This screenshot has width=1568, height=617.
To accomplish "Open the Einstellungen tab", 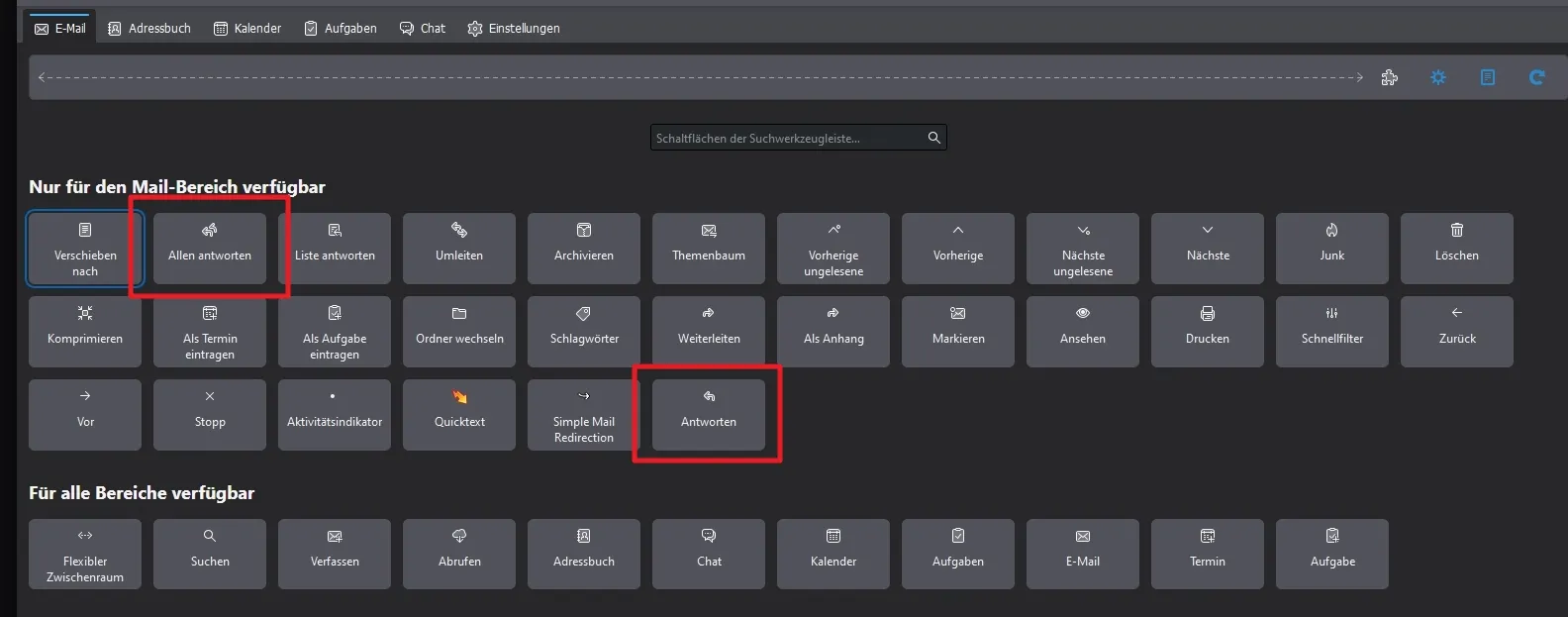I will pyautogui.click(x=514, y=28).
